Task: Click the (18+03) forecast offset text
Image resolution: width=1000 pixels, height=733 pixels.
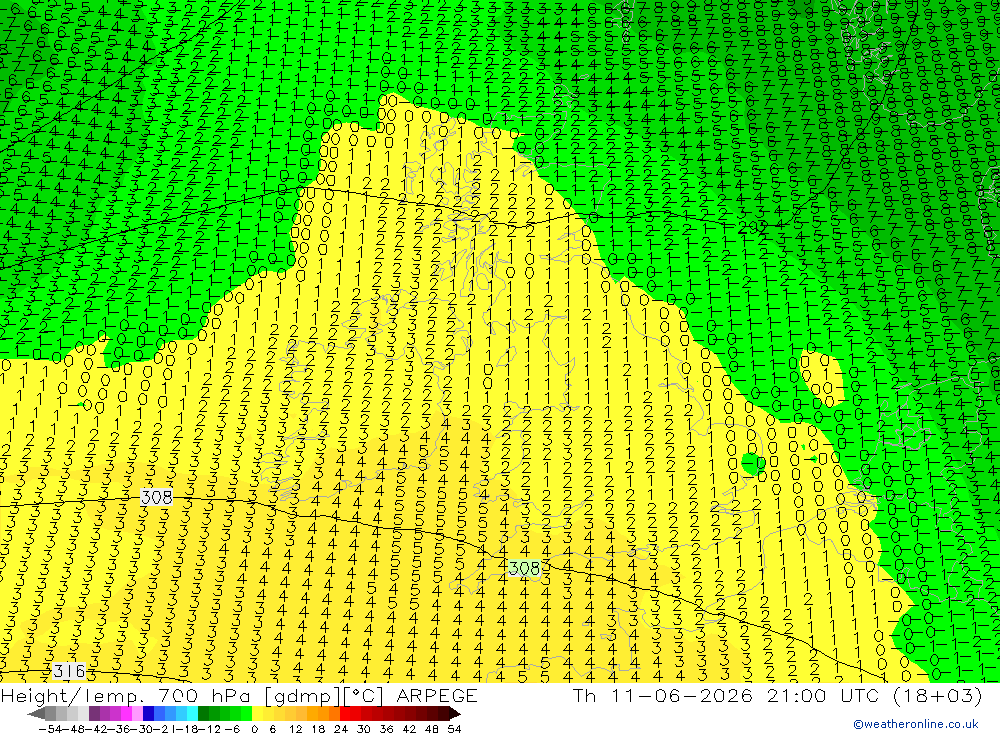Action: point(938,695)
